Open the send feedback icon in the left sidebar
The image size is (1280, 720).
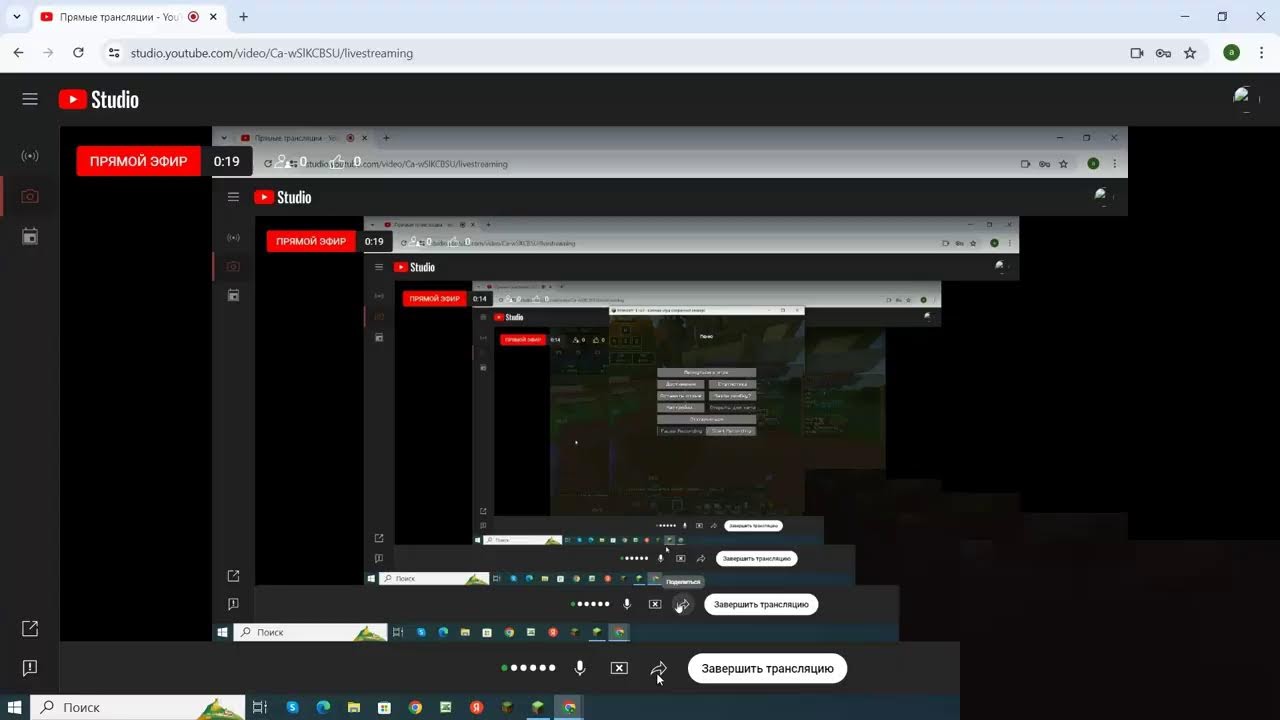(x=30, y=667)
